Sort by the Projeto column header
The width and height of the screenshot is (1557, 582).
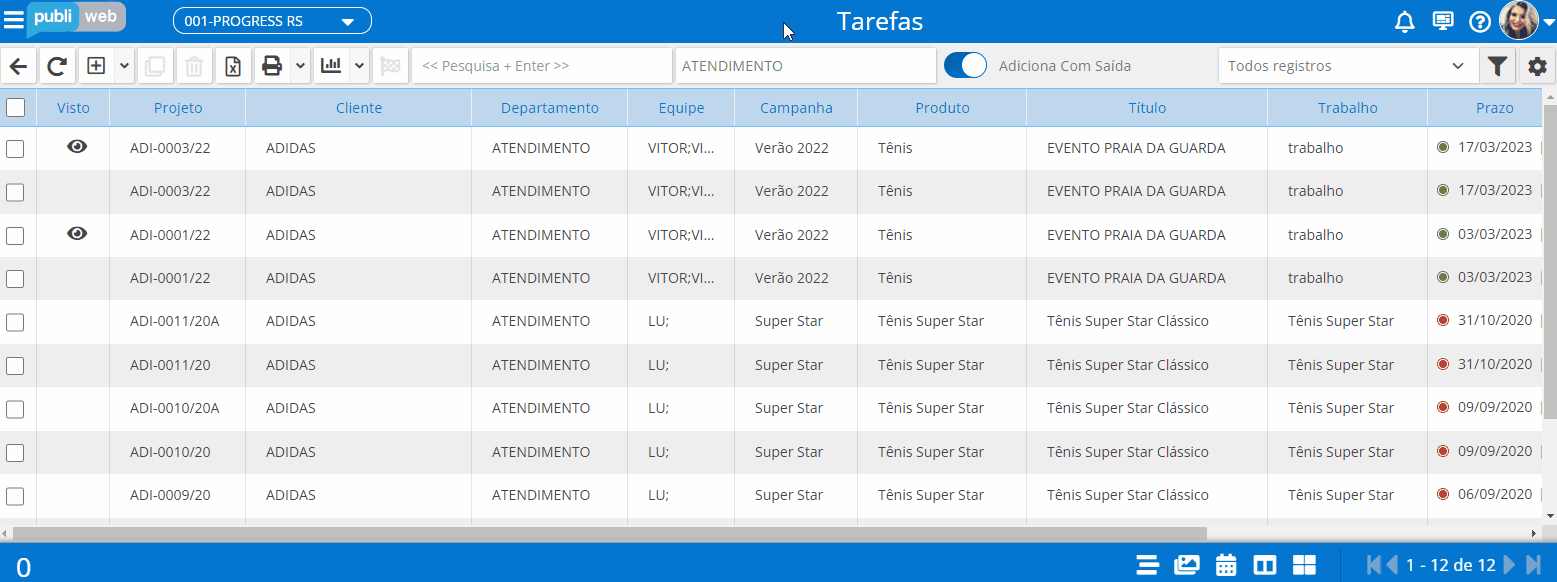[x=178, y=108]
